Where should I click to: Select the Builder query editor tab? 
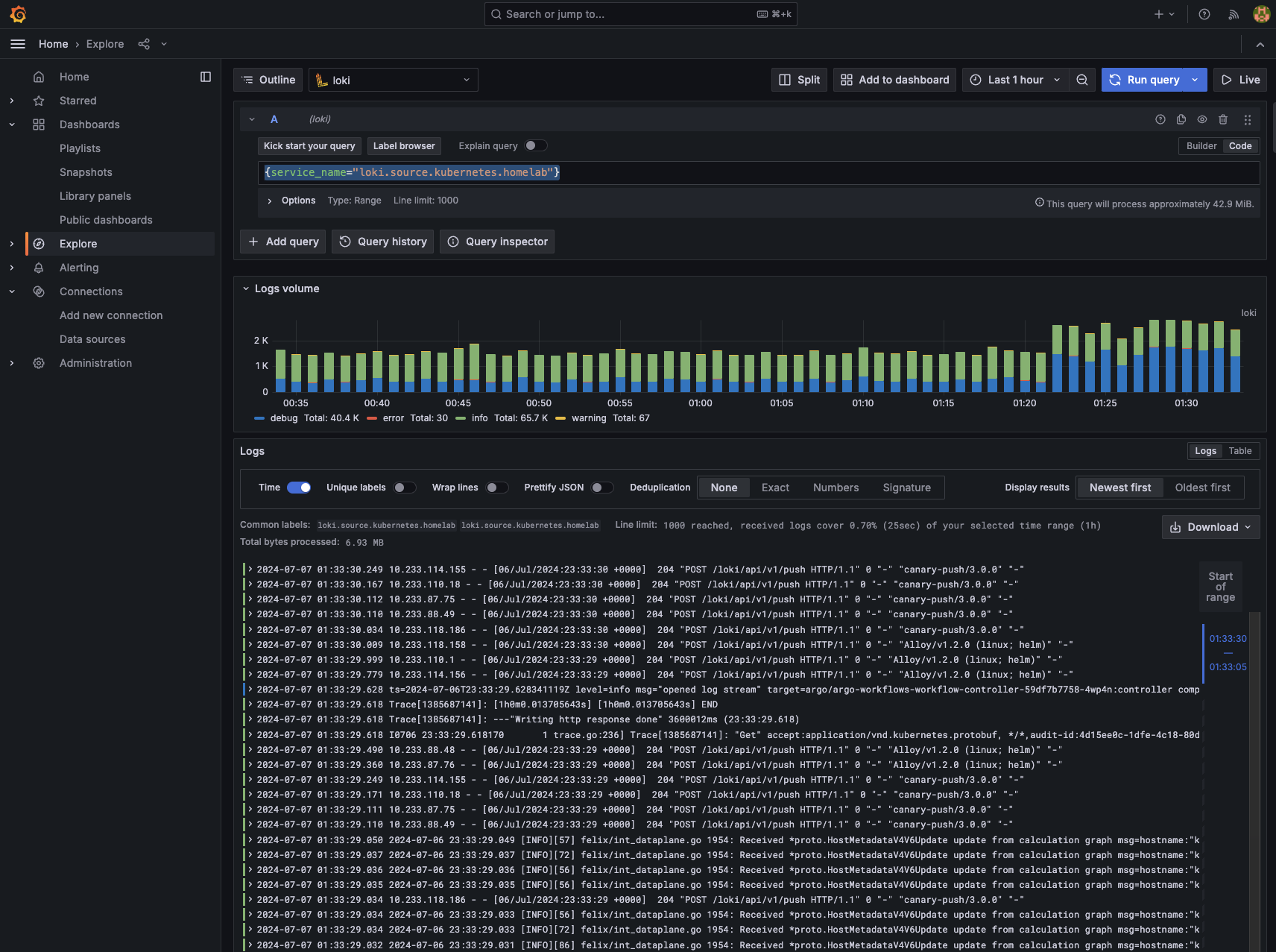[x=1200, y=146]
